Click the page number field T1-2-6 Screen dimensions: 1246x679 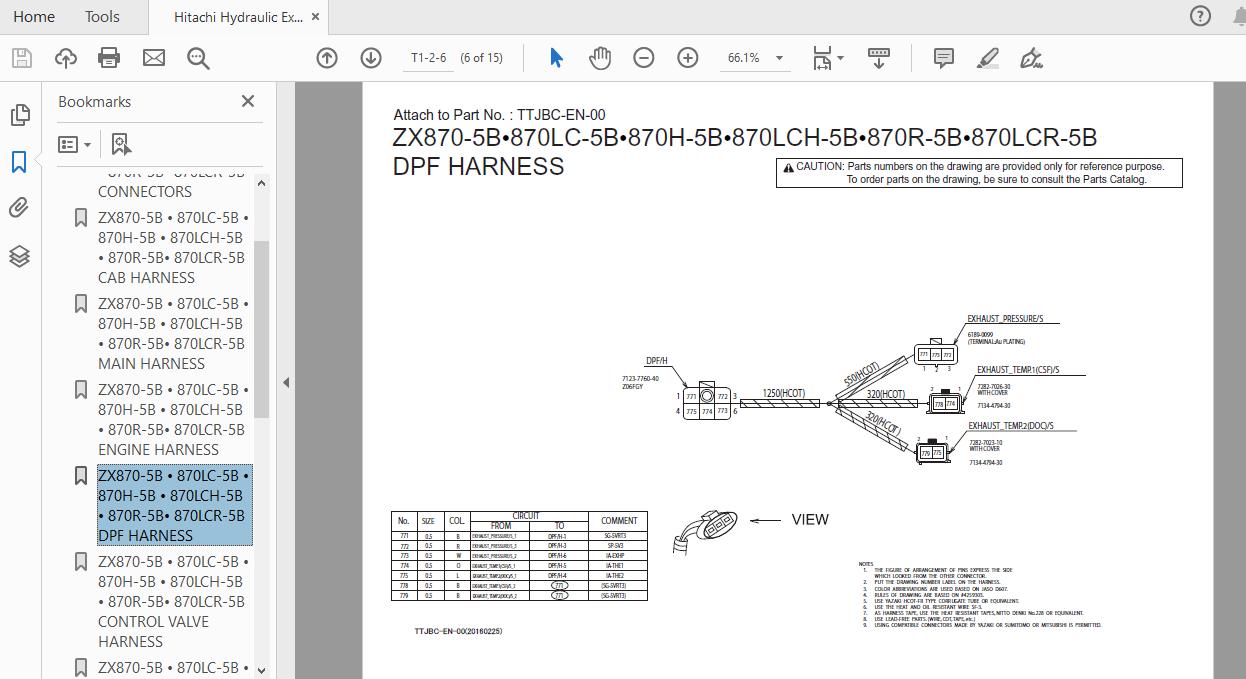pyautogui.click(x=429, y=58)
